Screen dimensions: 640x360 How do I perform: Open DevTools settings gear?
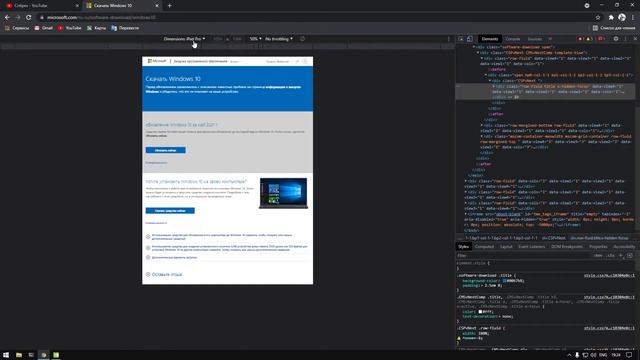[616, 39]
